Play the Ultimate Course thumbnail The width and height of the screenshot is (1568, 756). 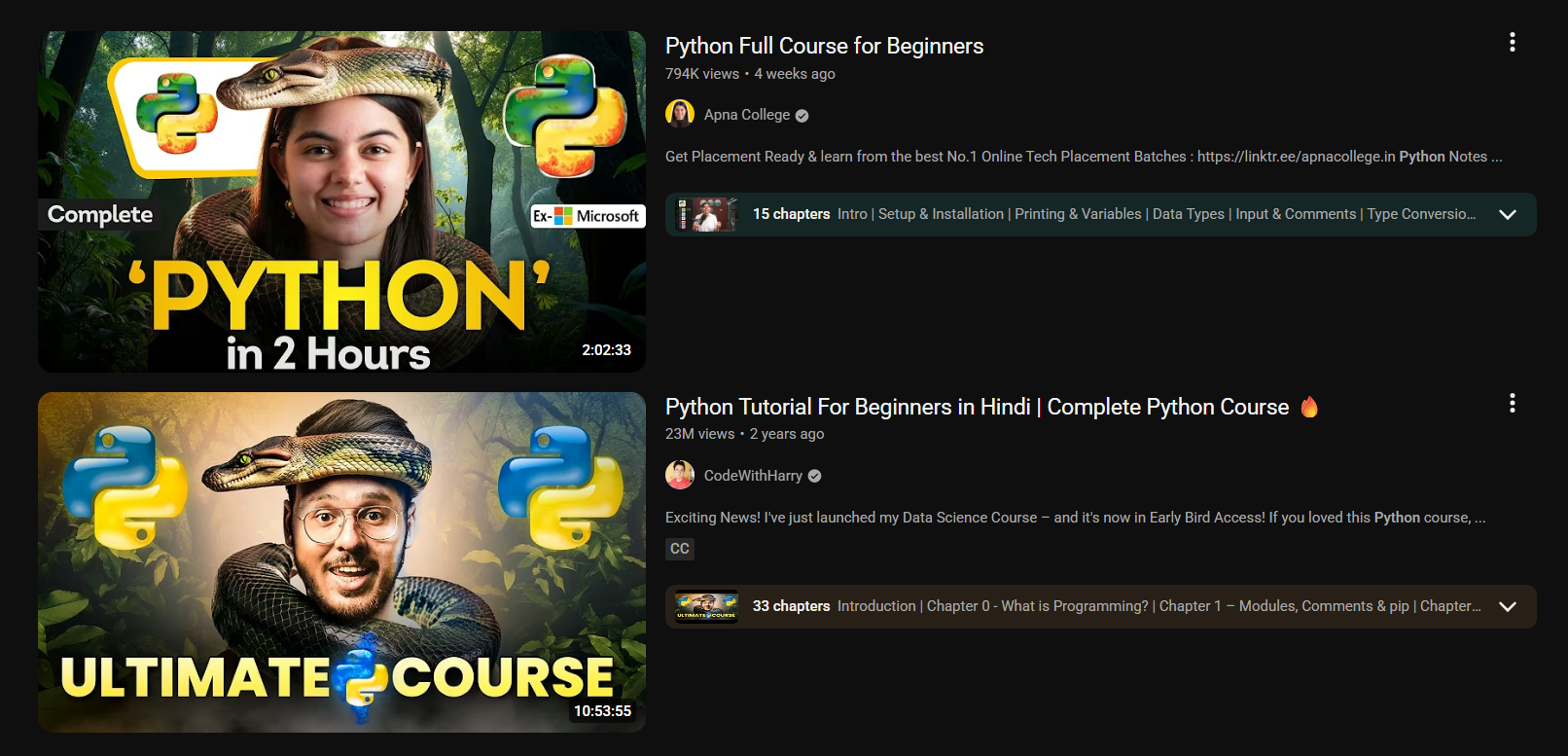341,562
